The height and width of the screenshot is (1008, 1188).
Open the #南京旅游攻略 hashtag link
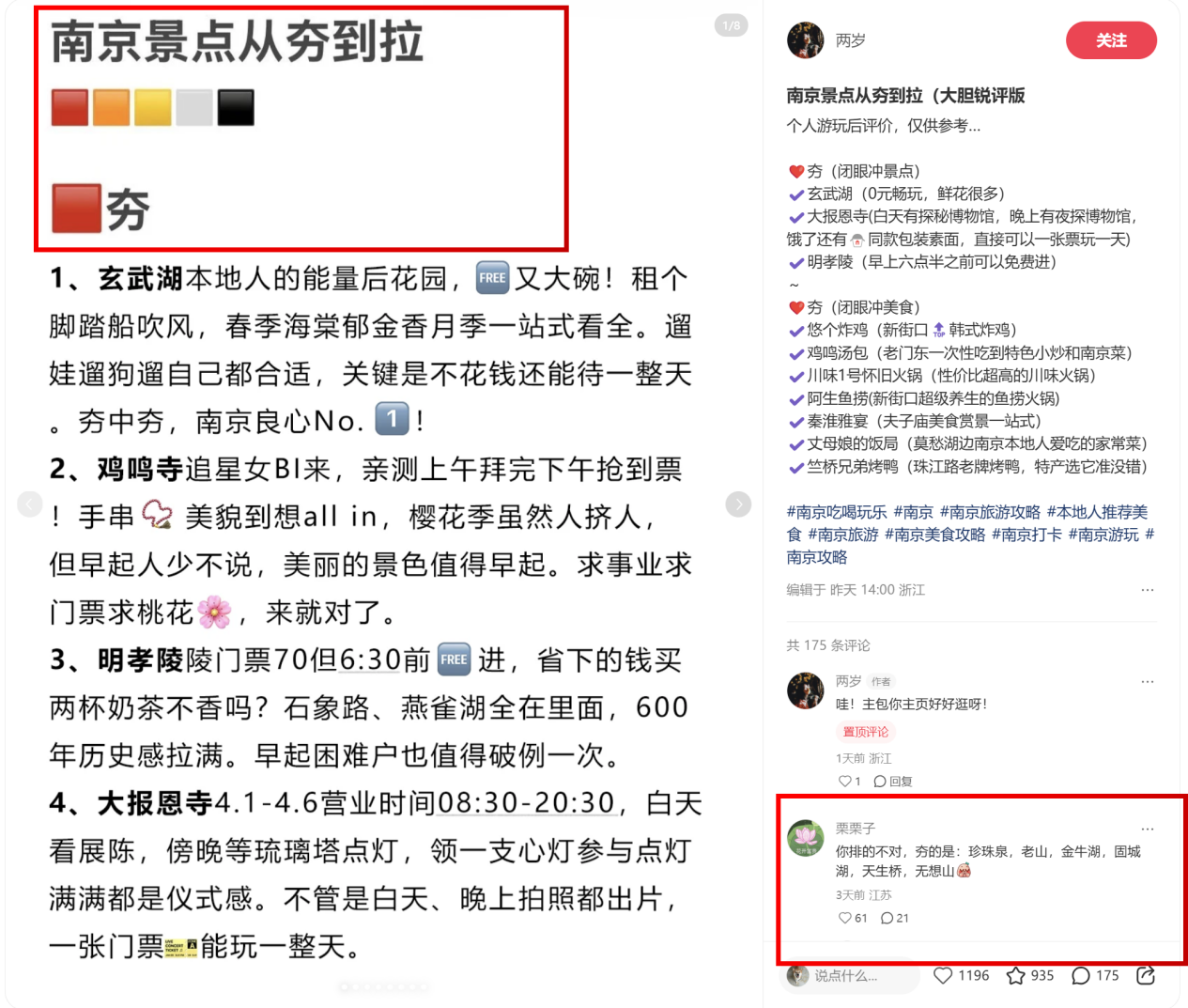pyautogui.click(x=990, y=512)
